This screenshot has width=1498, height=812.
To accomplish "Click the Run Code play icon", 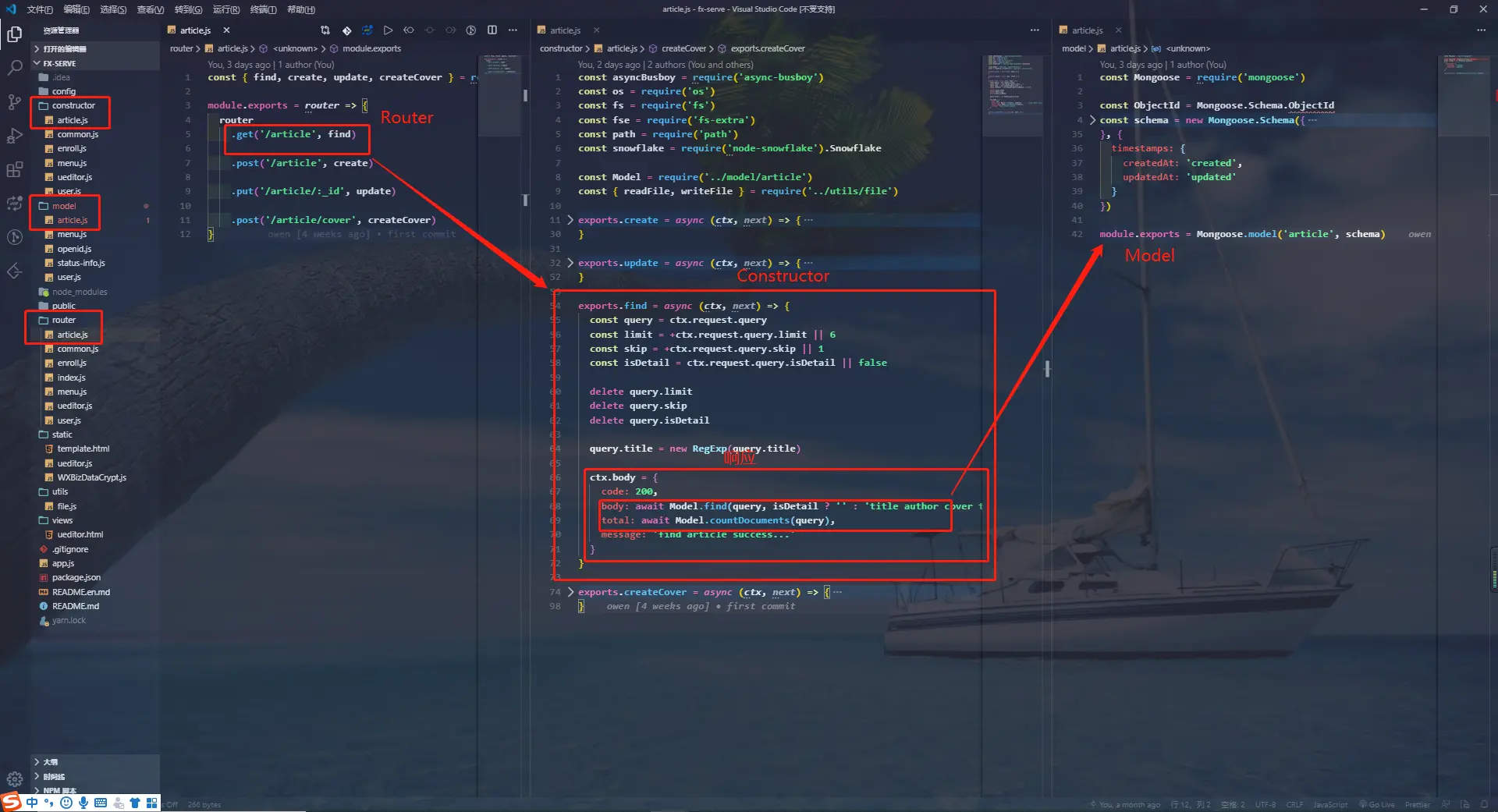I will click(x=388, y=30).
